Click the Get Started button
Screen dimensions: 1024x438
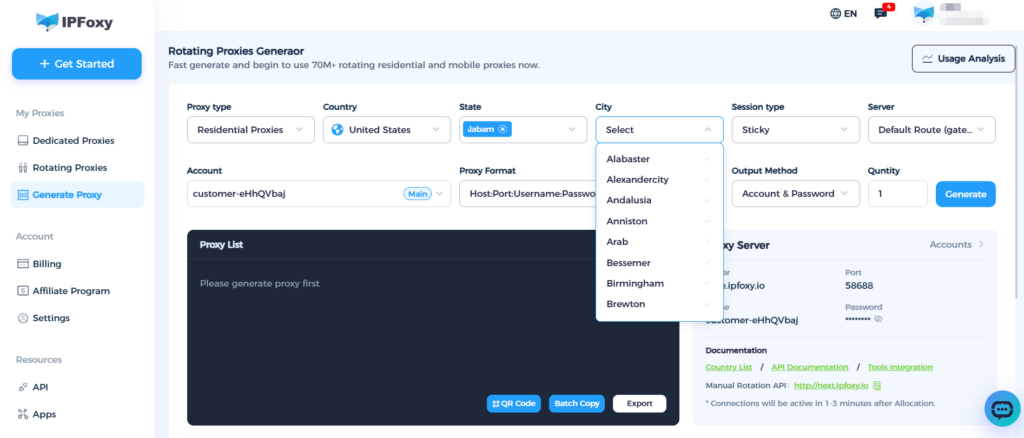click(x=76, y=64)
